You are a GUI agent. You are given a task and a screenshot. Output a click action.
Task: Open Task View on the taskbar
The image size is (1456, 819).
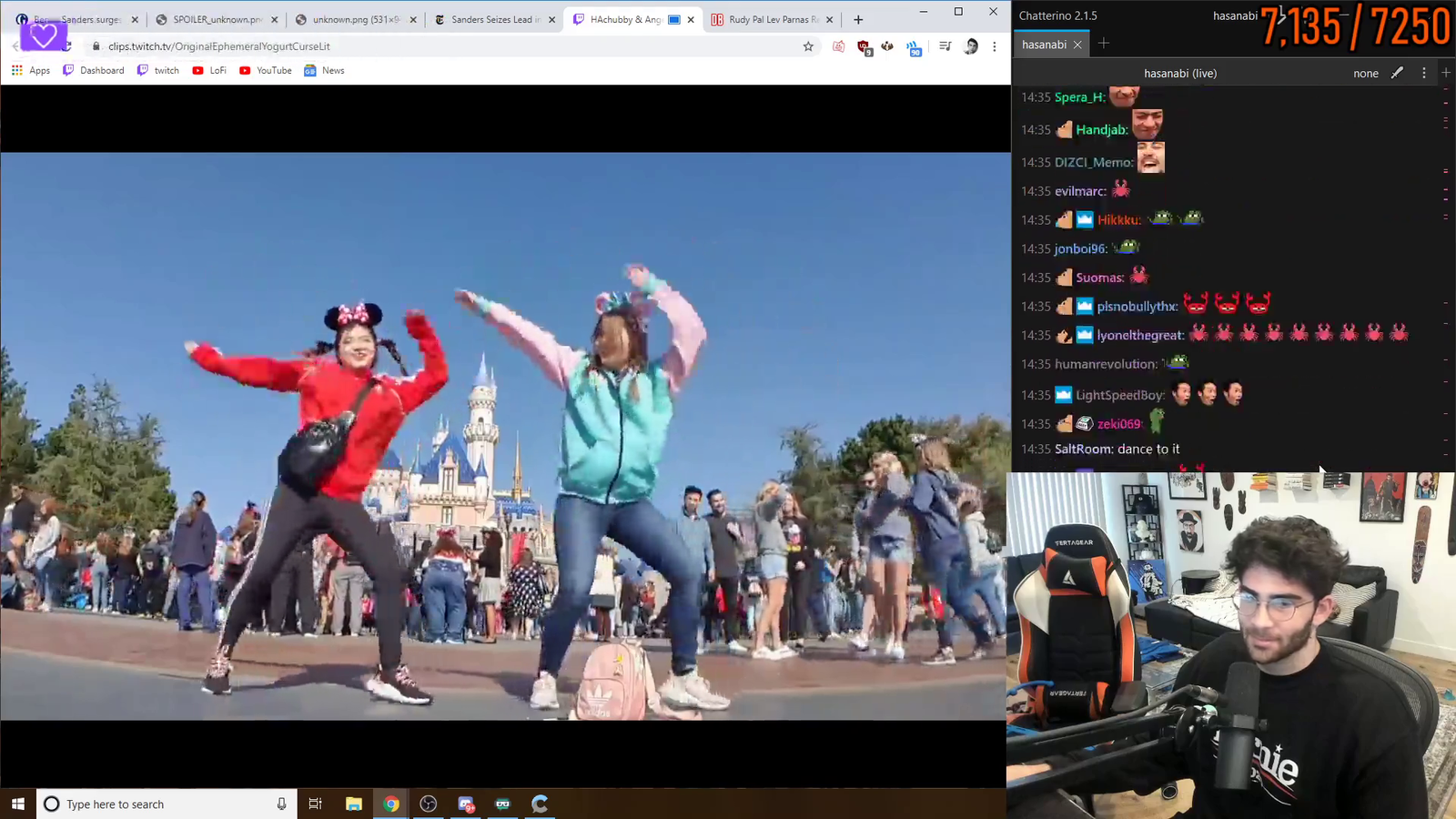click(316, 804)
